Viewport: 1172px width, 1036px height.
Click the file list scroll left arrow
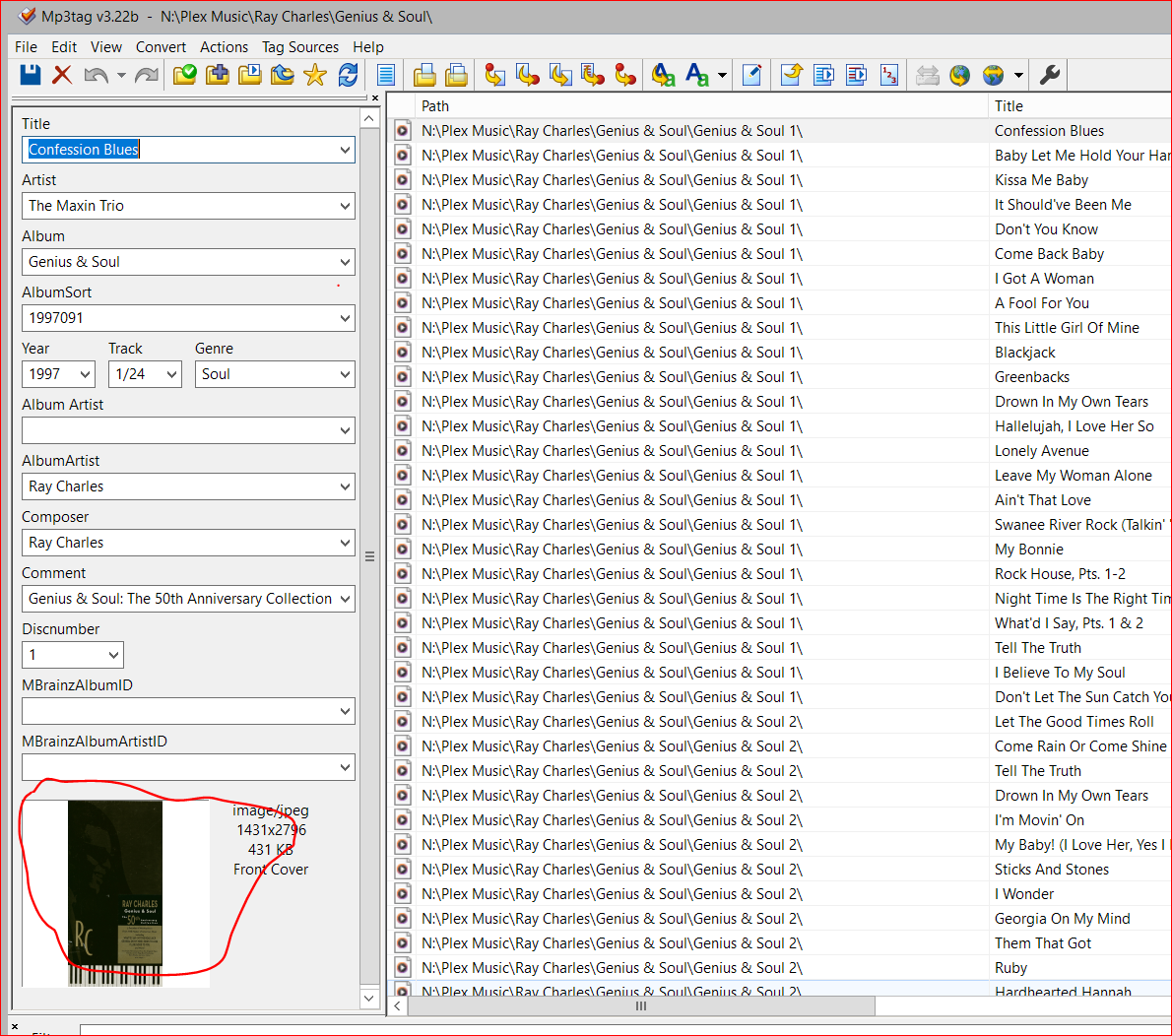pyautogui.click(x=398, y=1006)
